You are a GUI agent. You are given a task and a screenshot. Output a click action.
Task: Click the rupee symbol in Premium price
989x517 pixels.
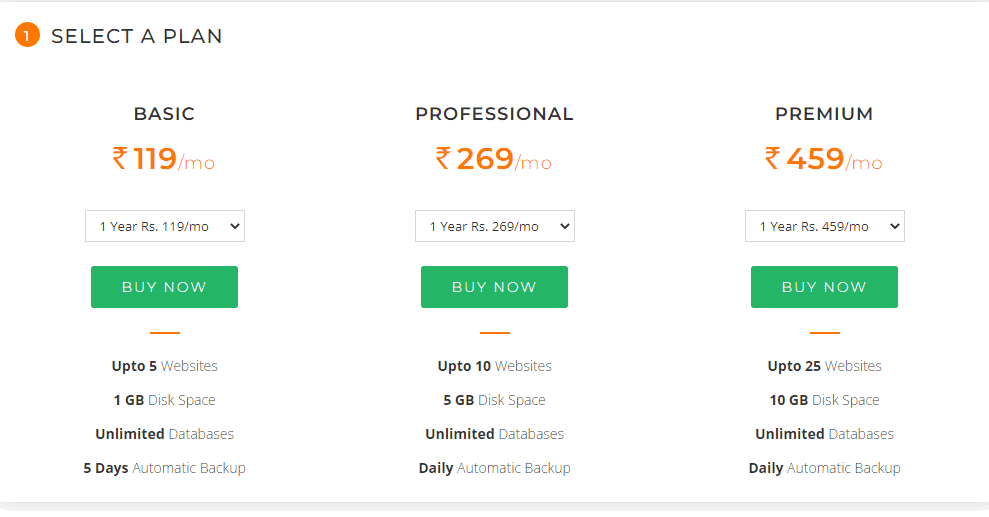coord(773,158)
